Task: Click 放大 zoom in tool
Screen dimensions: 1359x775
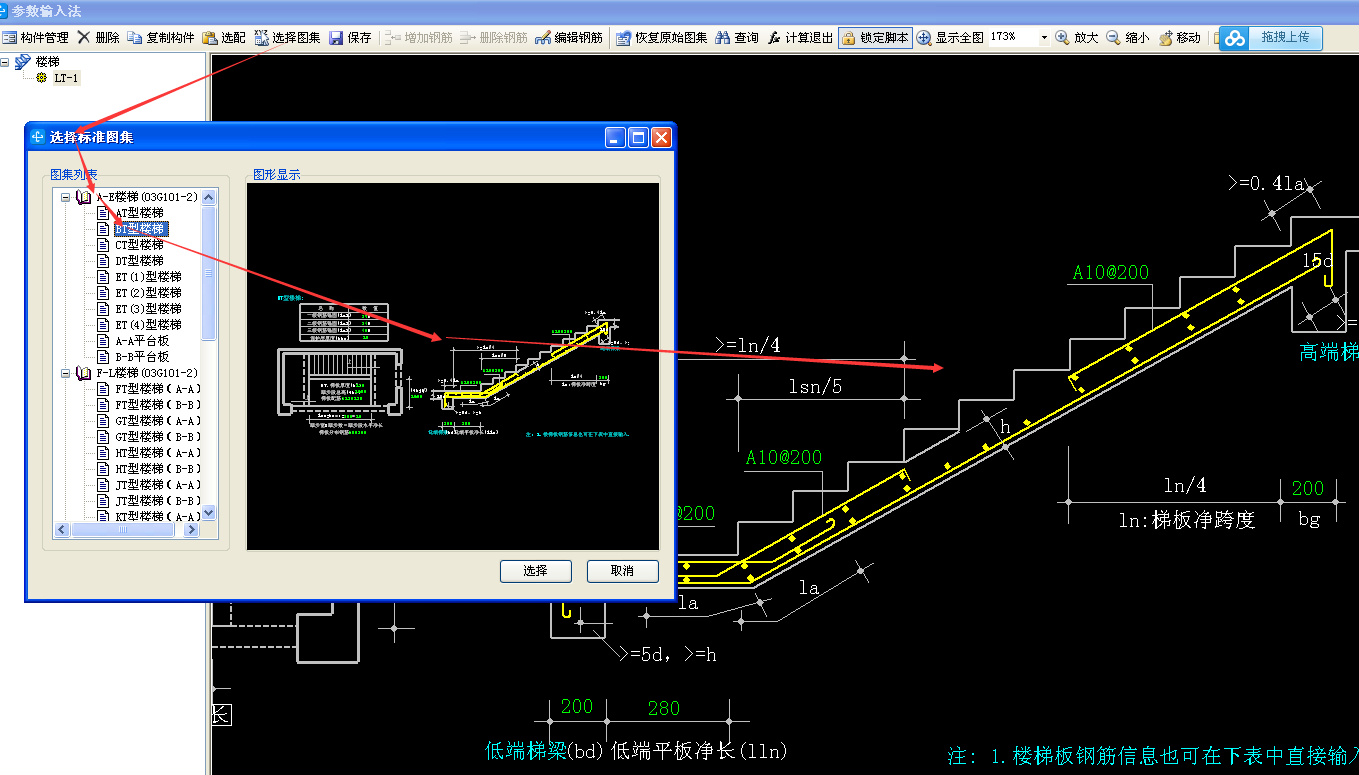Action: pyautogui.click(x=1076, y=38)
